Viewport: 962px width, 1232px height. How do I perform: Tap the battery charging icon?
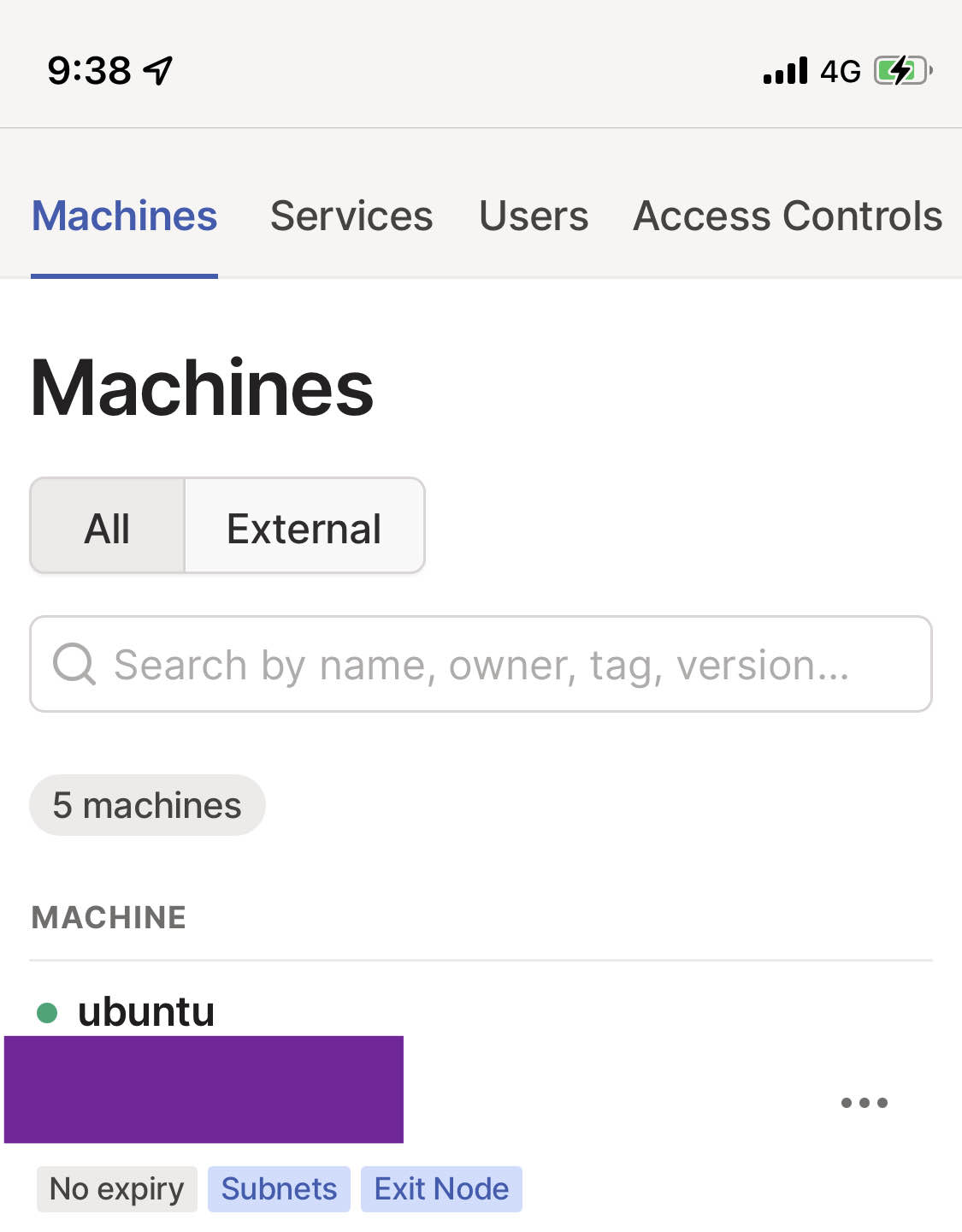[901, 70]
